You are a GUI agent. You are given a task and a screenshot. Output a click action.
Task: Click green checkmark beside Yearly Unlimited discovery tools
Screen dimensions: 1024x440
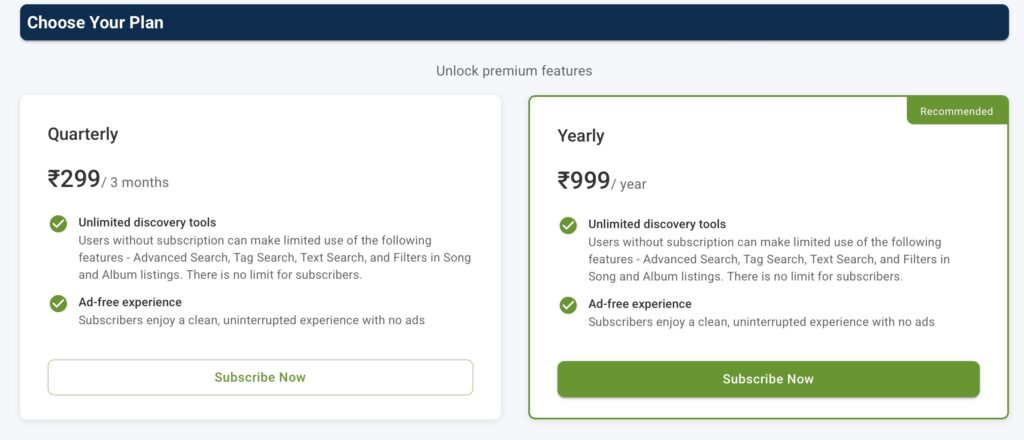tap(568, 225)
